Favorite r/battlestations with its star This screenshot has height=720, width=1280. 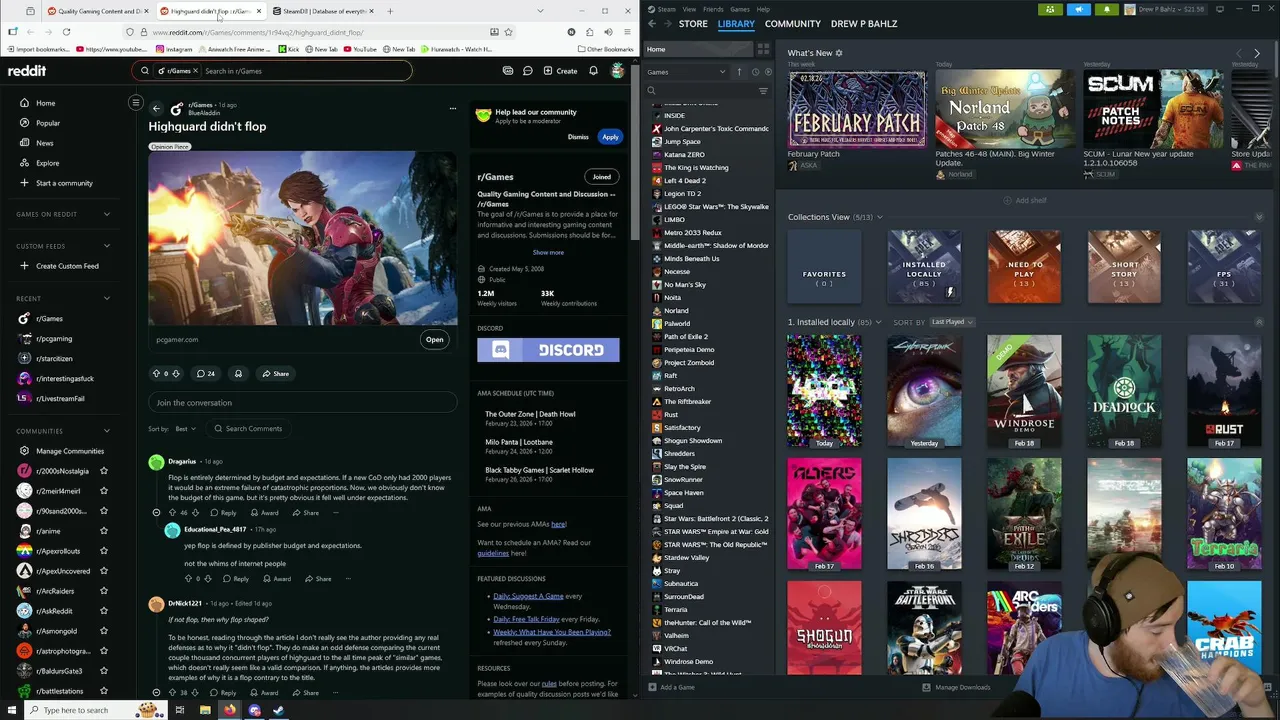click(104, 691)
